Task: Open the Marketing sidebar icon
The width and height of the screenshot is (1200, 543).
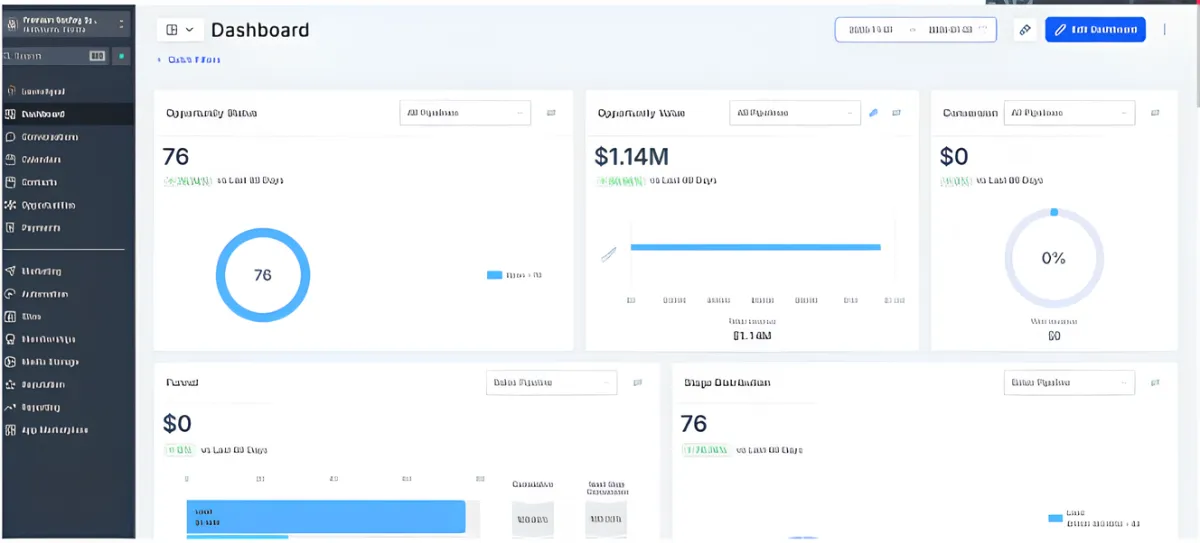Action: [10, 271]
